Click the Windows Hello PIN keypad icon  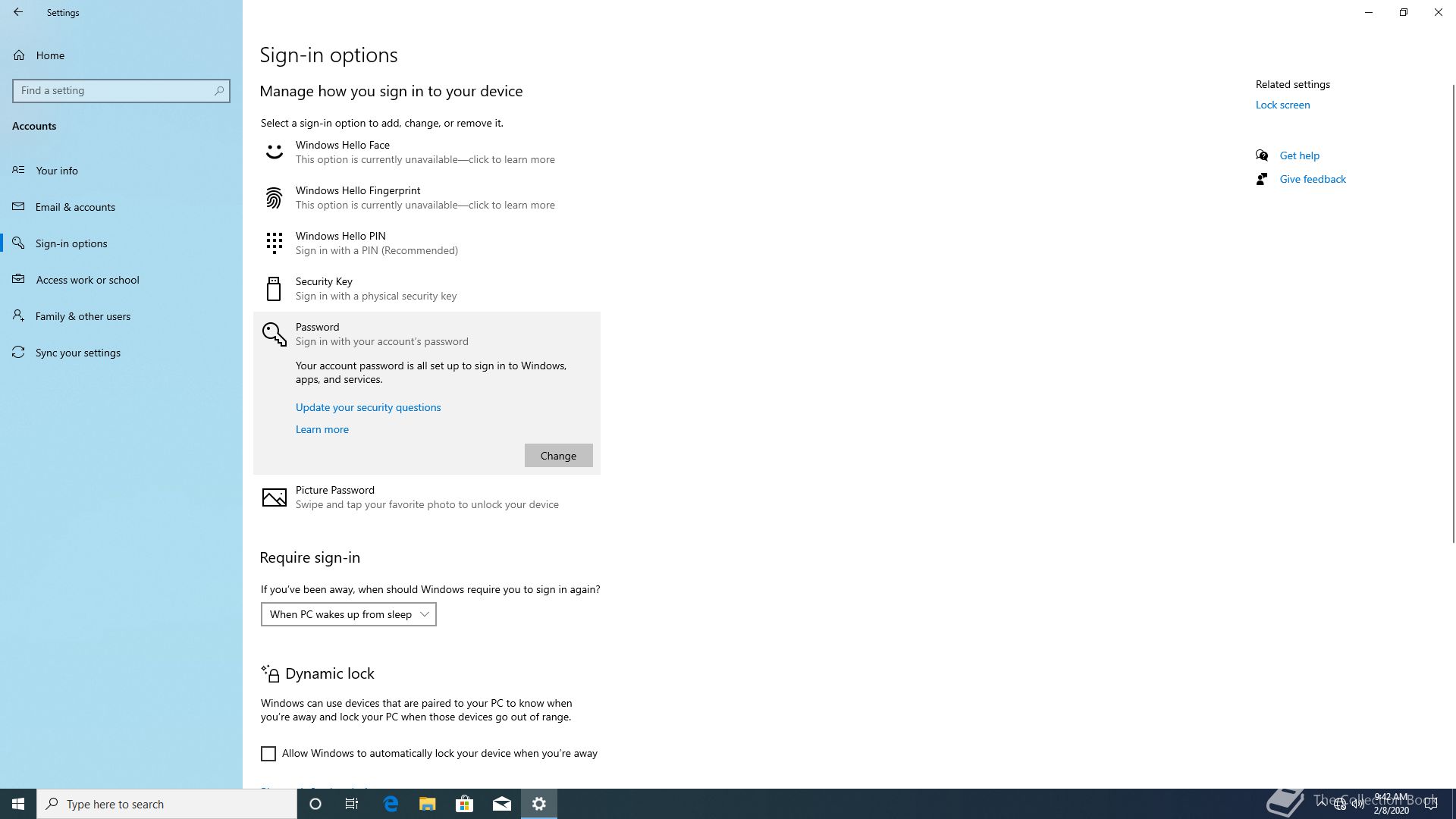click(x=274, y=243)
